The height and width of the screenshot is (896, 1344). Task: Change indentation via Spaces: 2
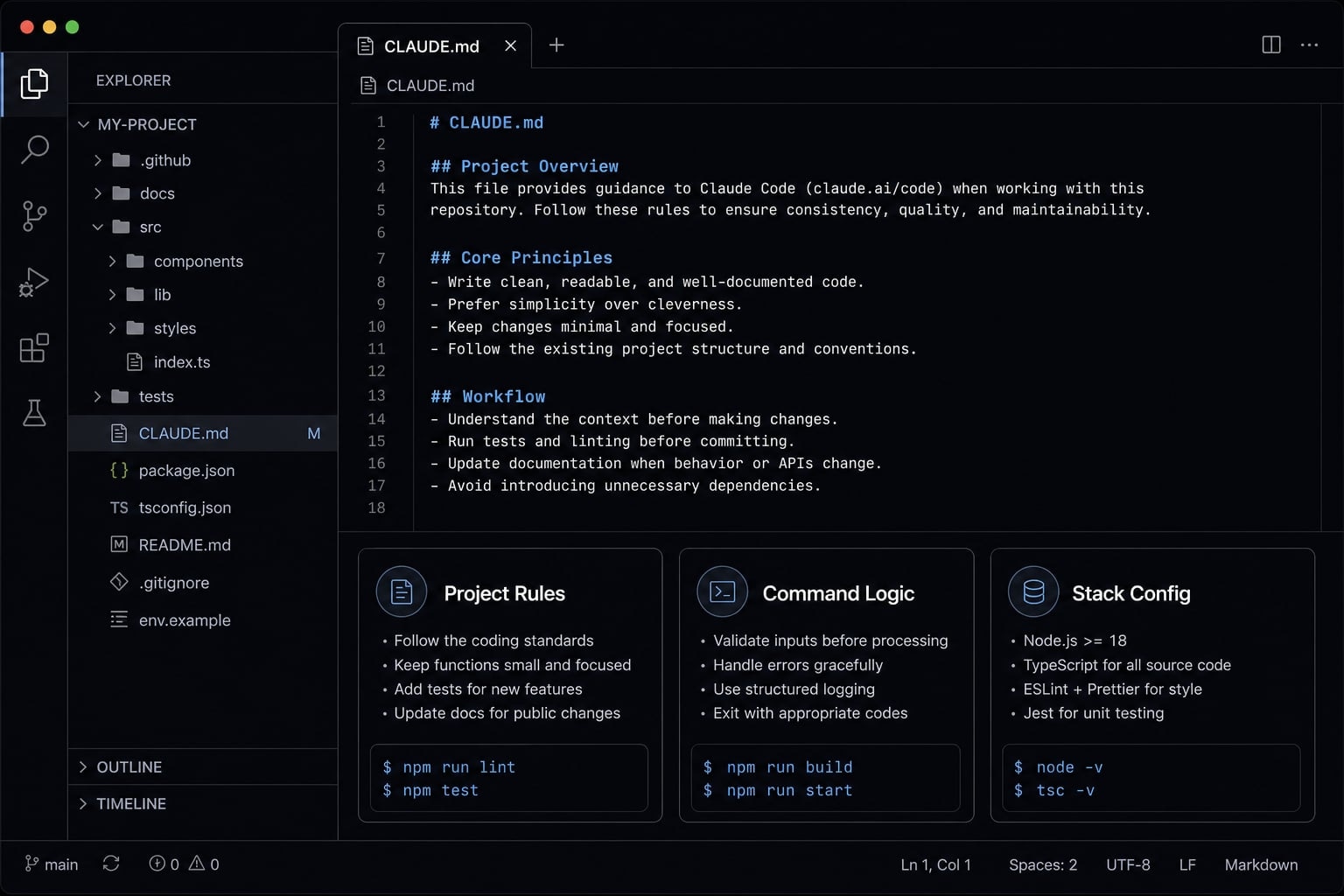[x=1043, y=864]
